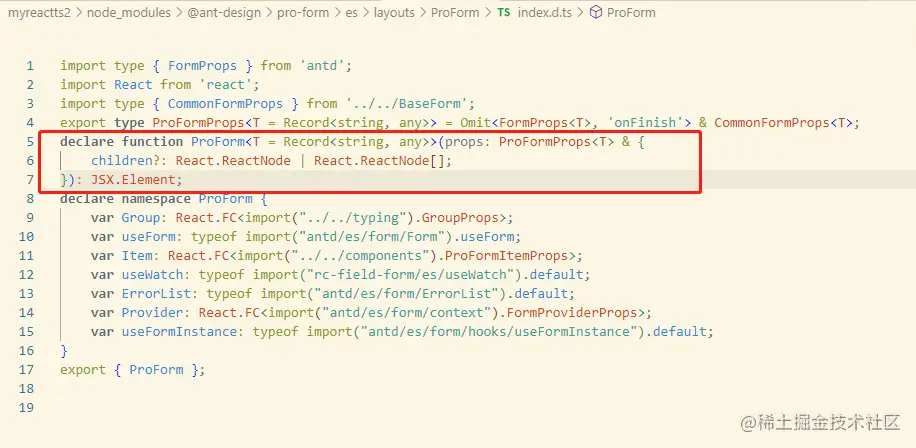This screenshot has height=448, width=916.
Task: Click 'FormProviderProps' on line 14
Action: coord(572,312)
